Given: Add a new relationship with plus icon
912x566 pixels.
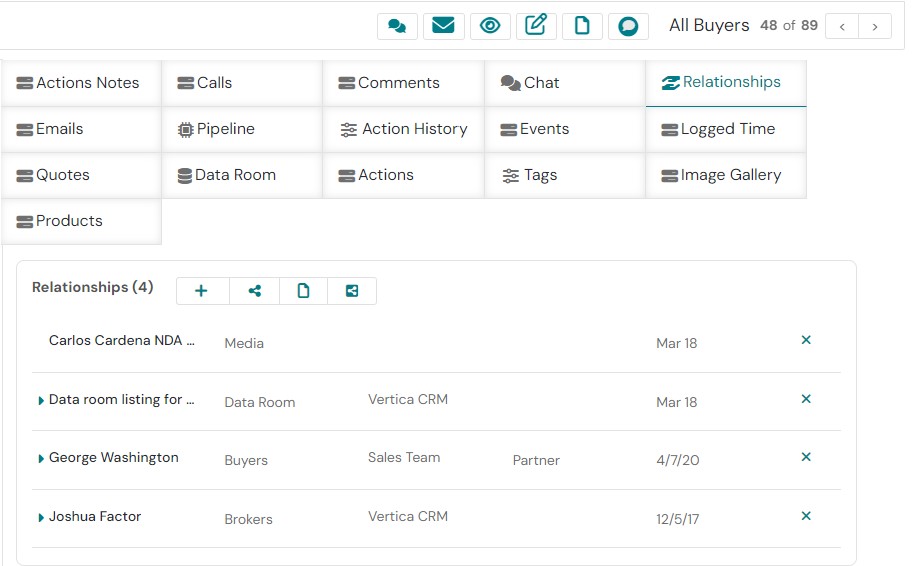Looking at the screenshot, I should [x=201, y=291].
